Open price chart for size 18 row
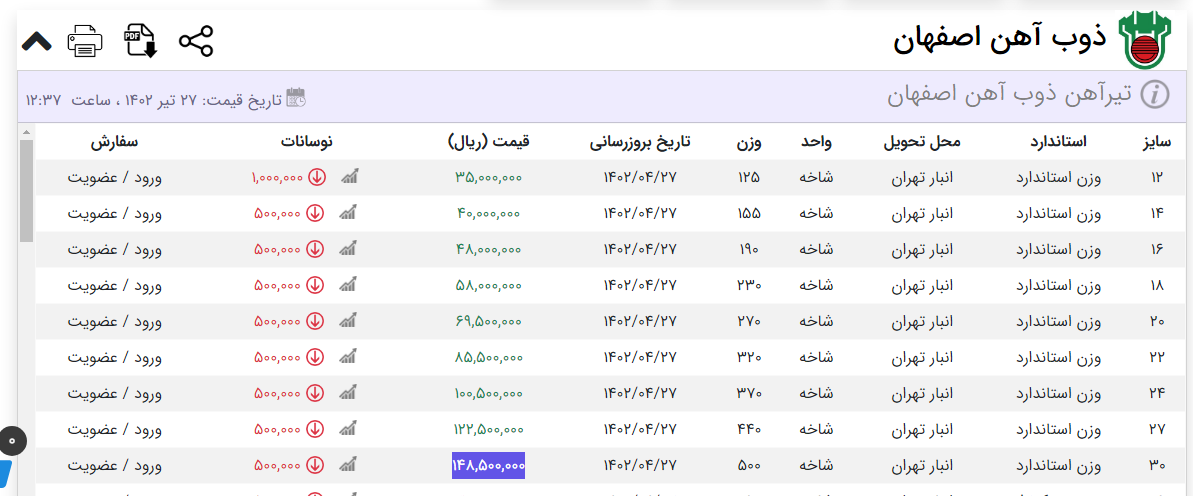The height and width of the screenshot is (496, 1193). click(349, 286)
